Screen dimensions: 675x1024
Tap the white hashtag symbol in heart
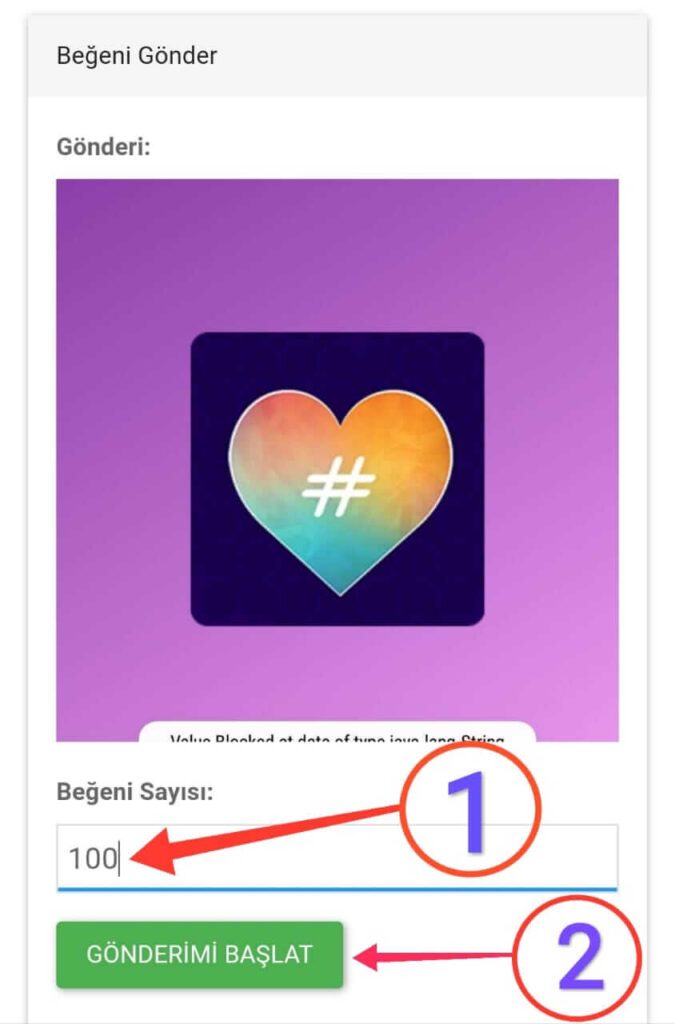338,487
